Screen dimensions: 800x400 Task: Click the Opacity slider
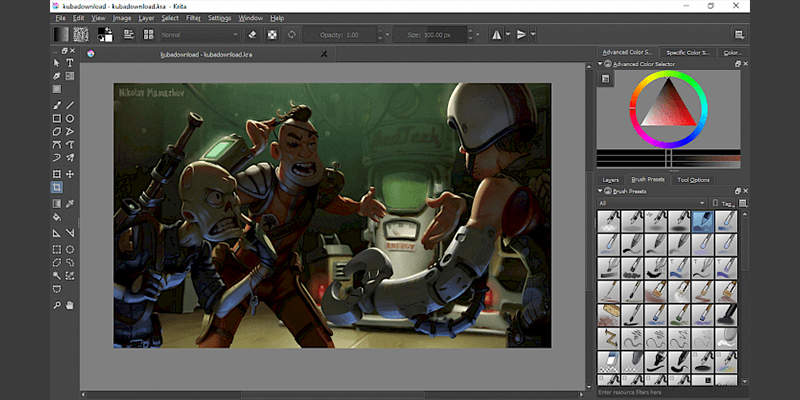(340, 35)
